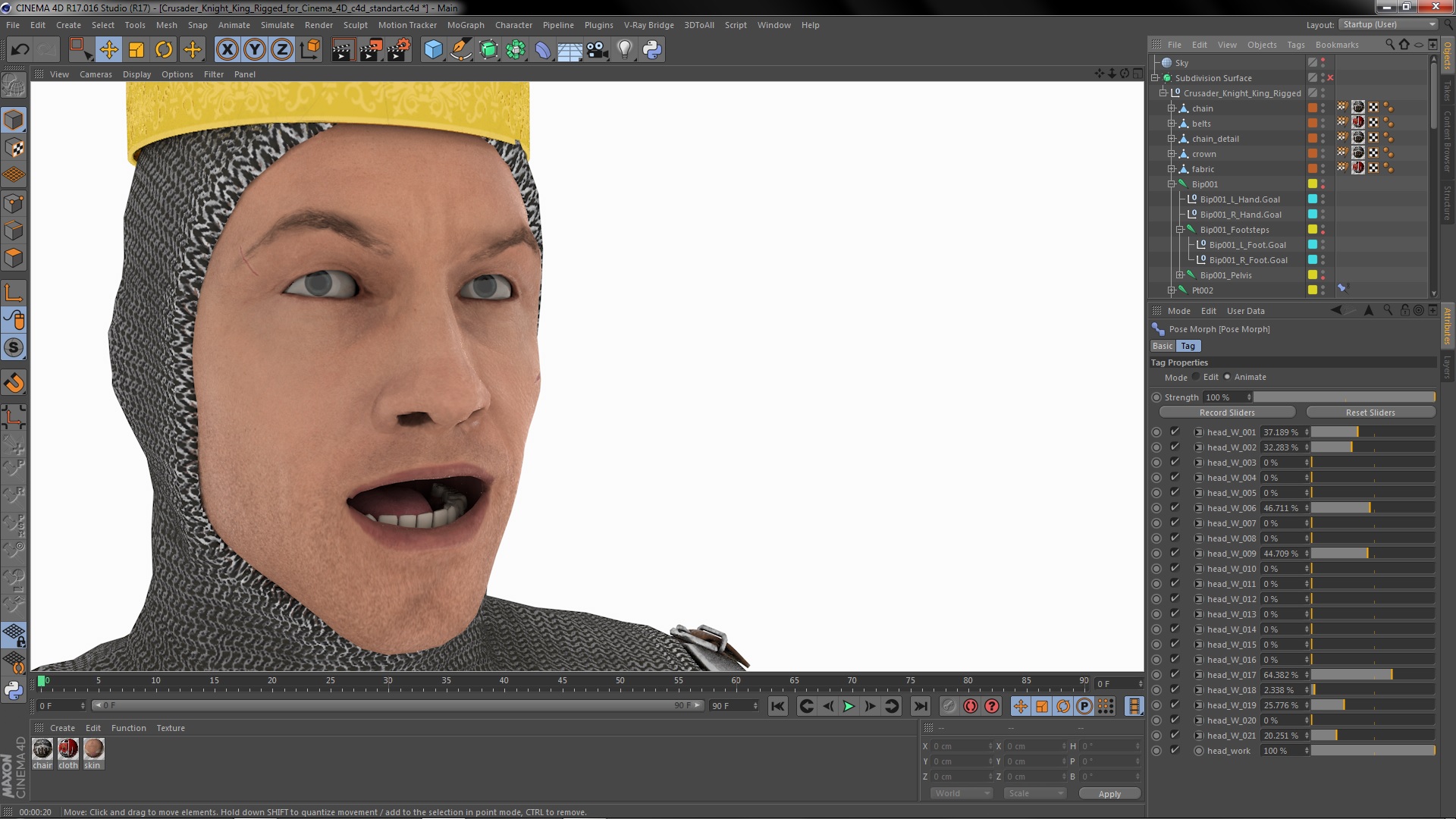The image size is (1456, 819).
Task: Add a Light bulb object
Action: click(x=624, y=50)
